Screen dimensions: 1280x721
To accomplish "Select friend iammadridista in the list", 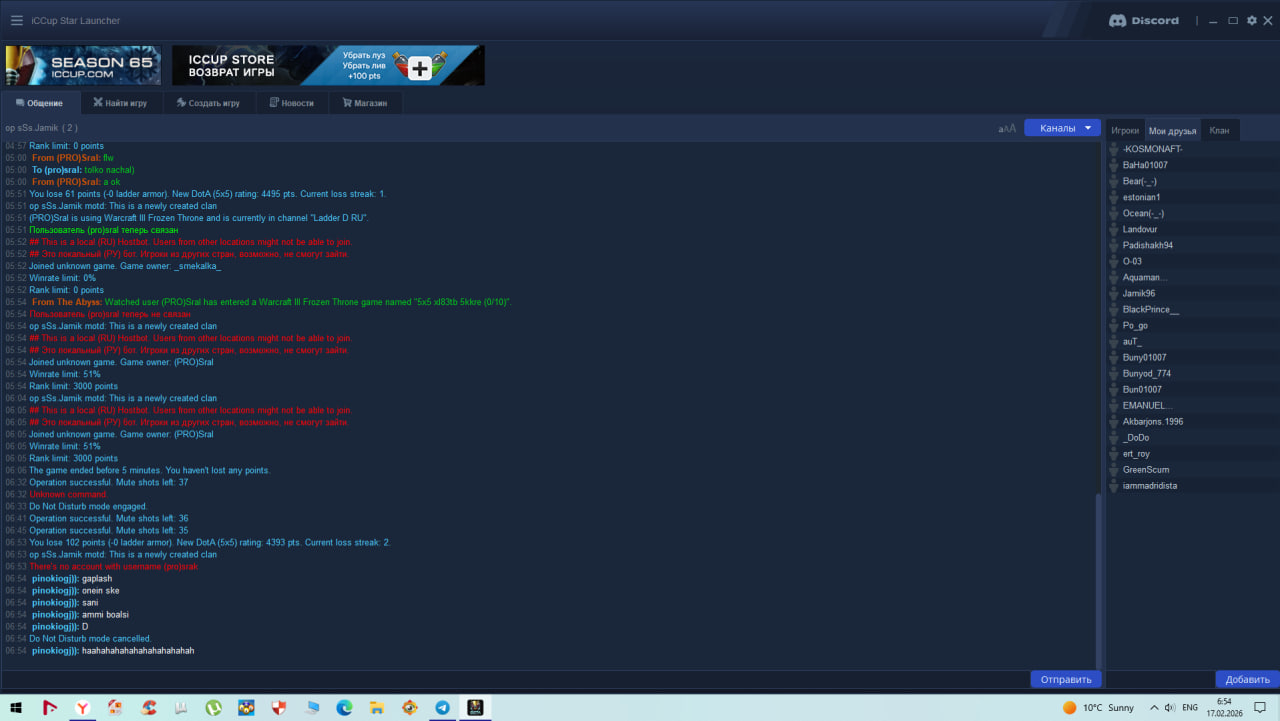I will 1192,485.
